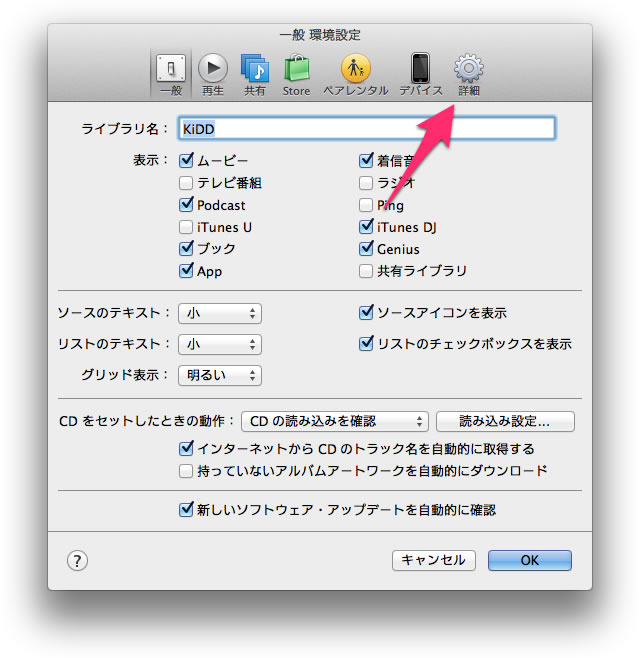The width and height of the screenshot is (640, 658).
Task: Open the Store preferences pane
Action: pyautogui.click(x=296, y=74)
